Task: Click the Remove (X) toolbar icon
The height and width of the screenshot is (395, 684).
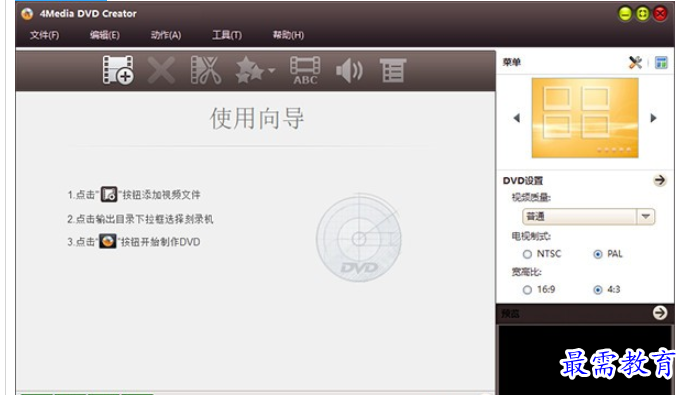Action: coord(161,70)
